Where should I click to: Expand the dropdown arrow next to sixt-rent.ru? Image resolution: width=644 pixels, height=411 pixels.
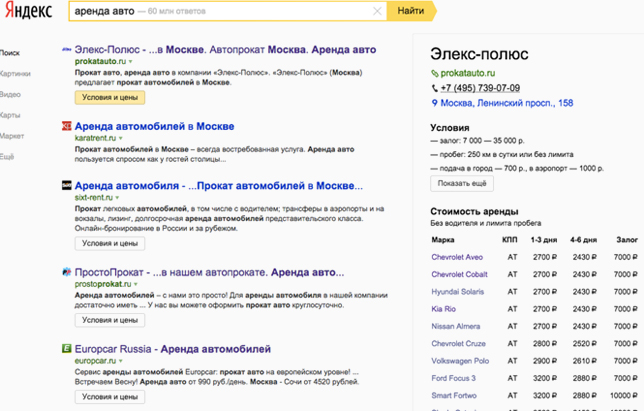[117, 198]
